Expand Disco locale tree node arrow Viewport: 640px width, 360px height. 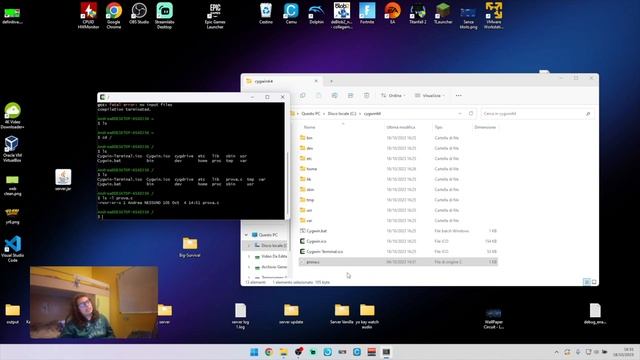249,246
